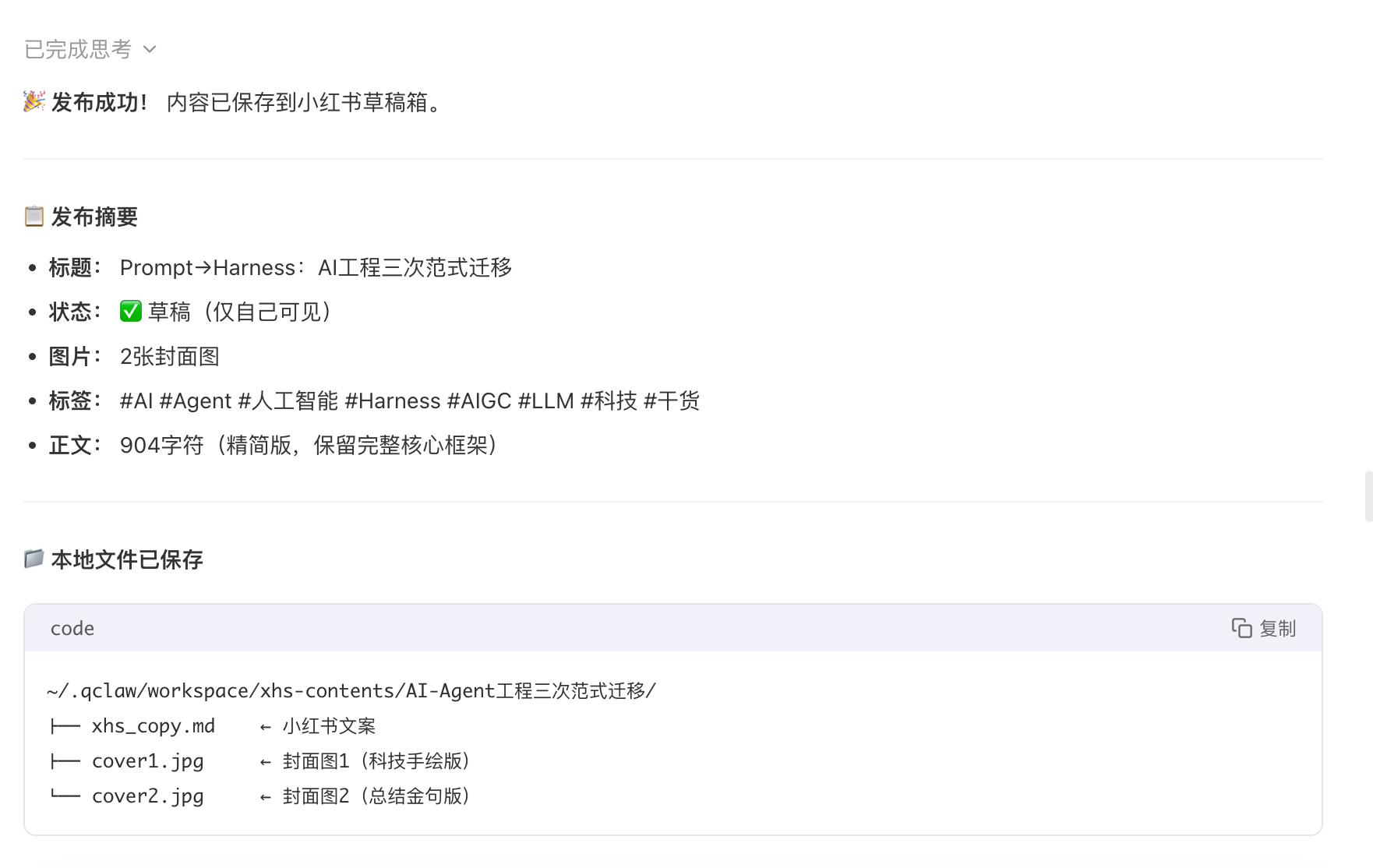The height and width of the screenshot is (868, 1373).
Task: Click the #Harness hashtag
Action: pos(393,400)
